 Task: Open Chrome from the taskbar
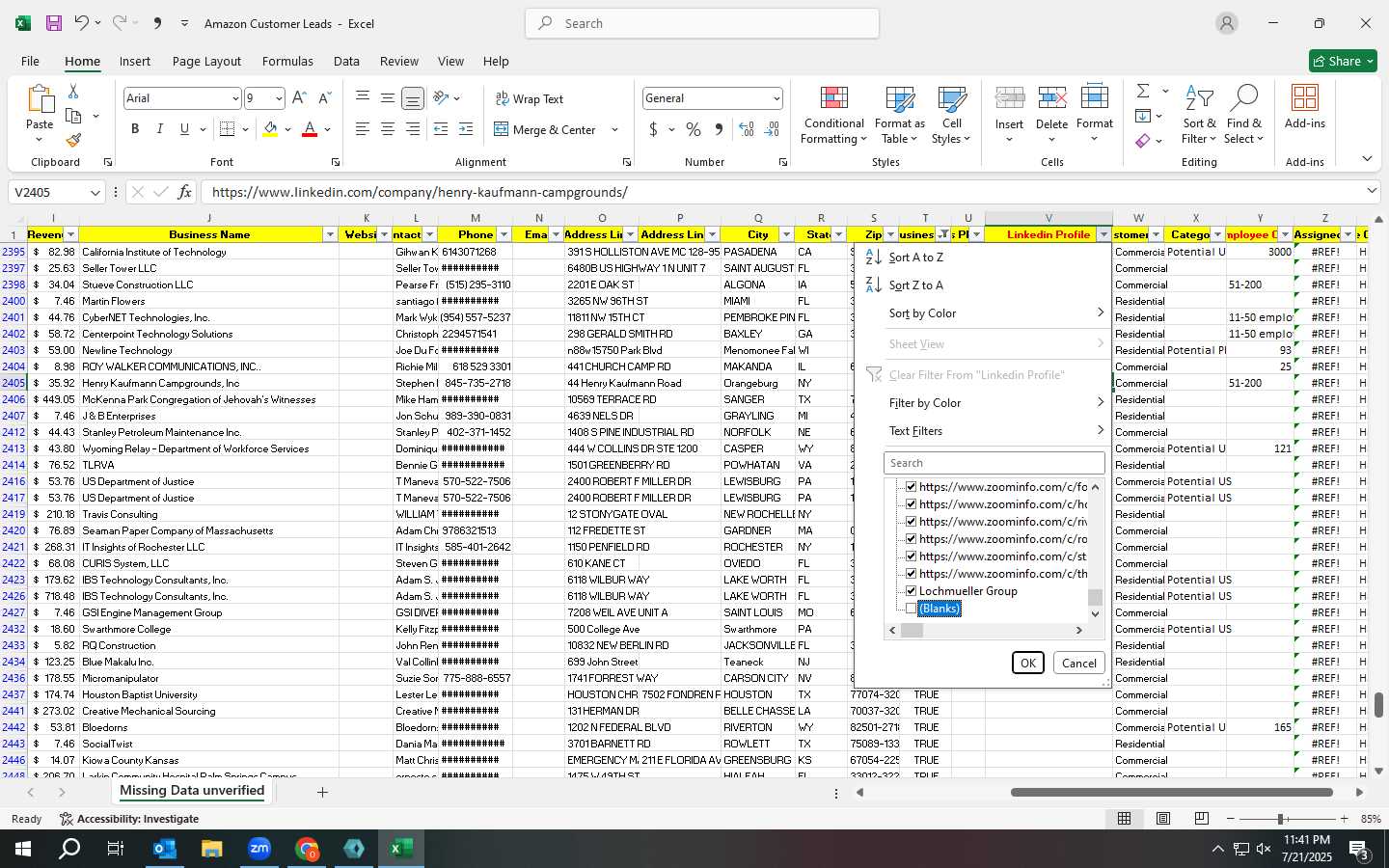(x=307, y=849)
